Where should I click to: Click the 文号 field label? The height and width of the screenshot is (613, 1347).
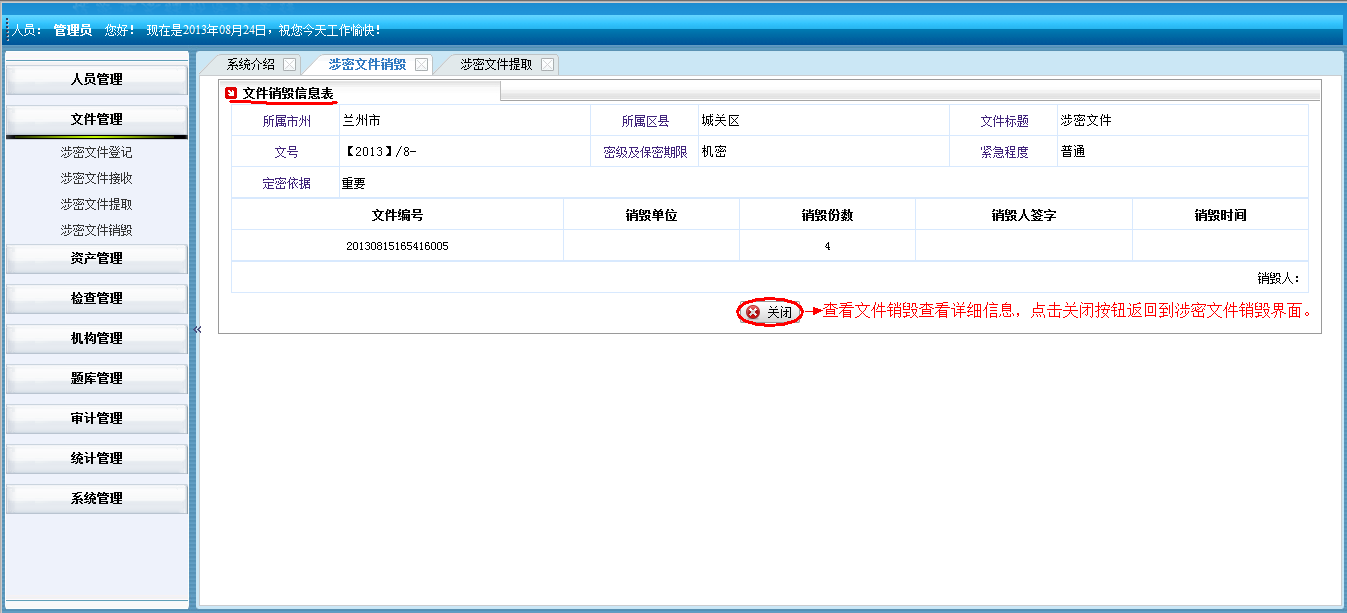click(x=287, y=152)
